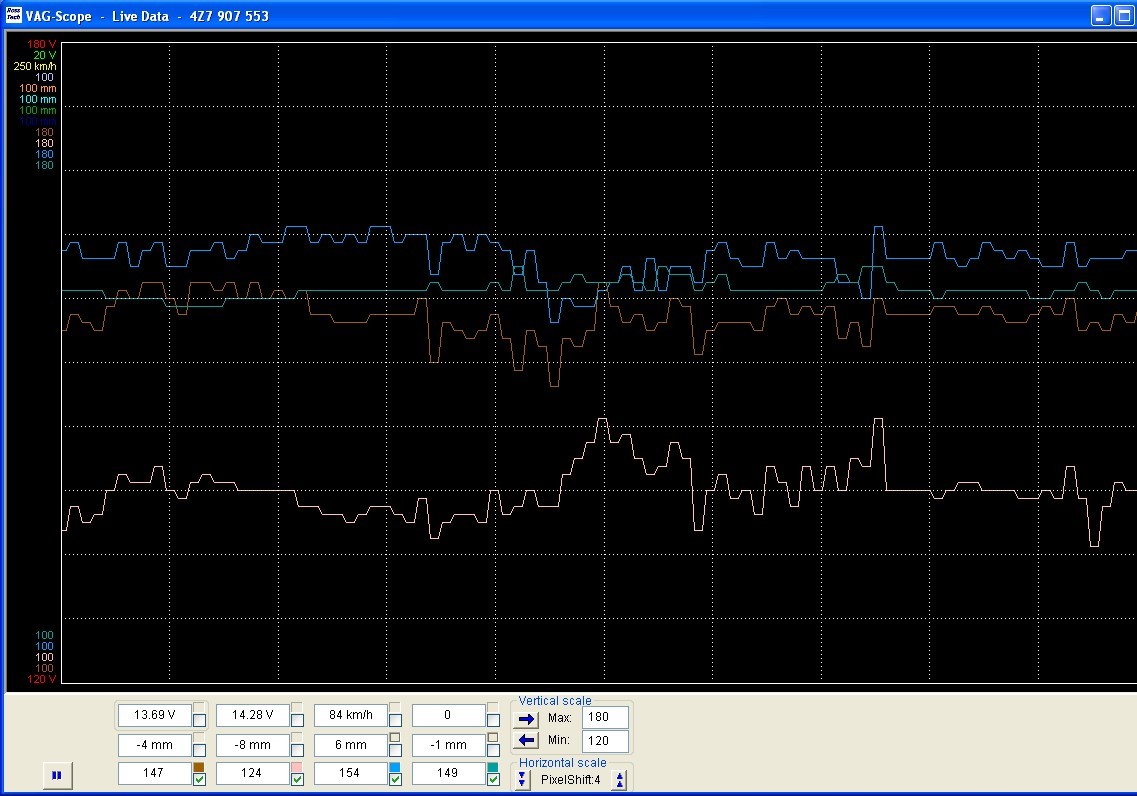Viewport: 1137px width, 796px height.
Task: Select the 14.28 V value field
Action: [x=252, y=715]
